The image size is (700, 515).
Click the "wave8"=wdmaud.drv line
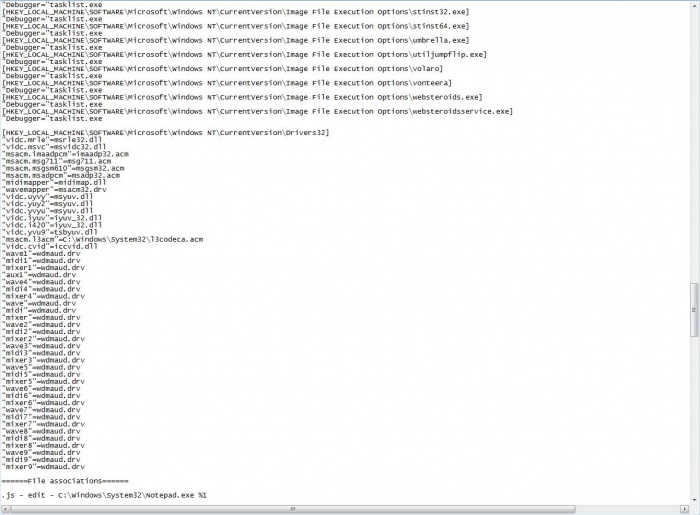41,432
